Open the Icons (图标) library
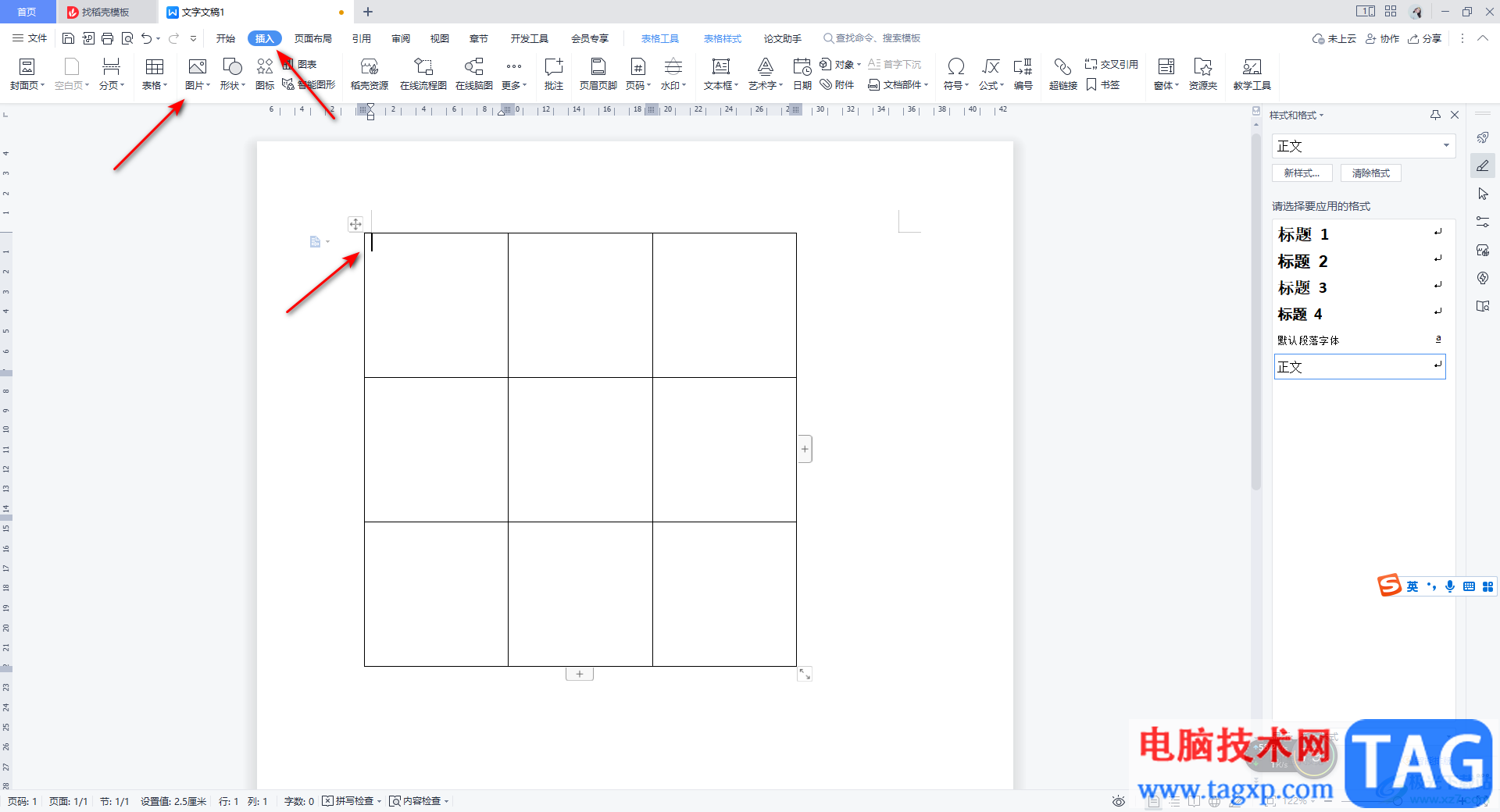 pos(265,74)
